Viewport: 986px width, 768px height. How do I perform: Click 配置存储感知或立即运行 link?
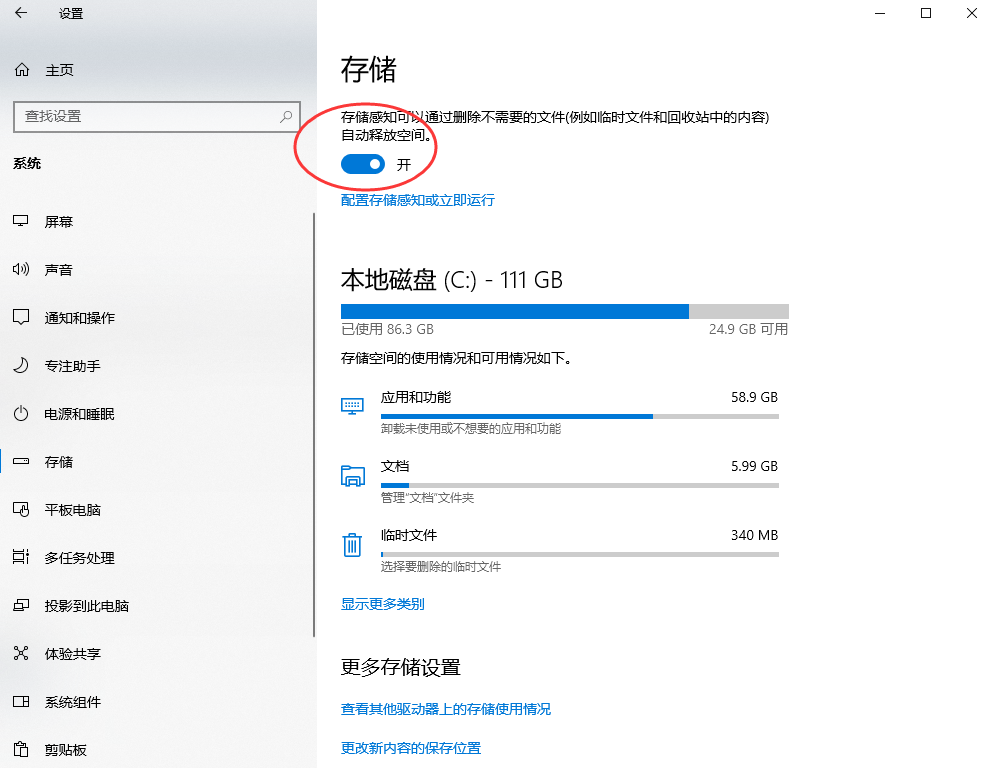(x=418, y=200)
